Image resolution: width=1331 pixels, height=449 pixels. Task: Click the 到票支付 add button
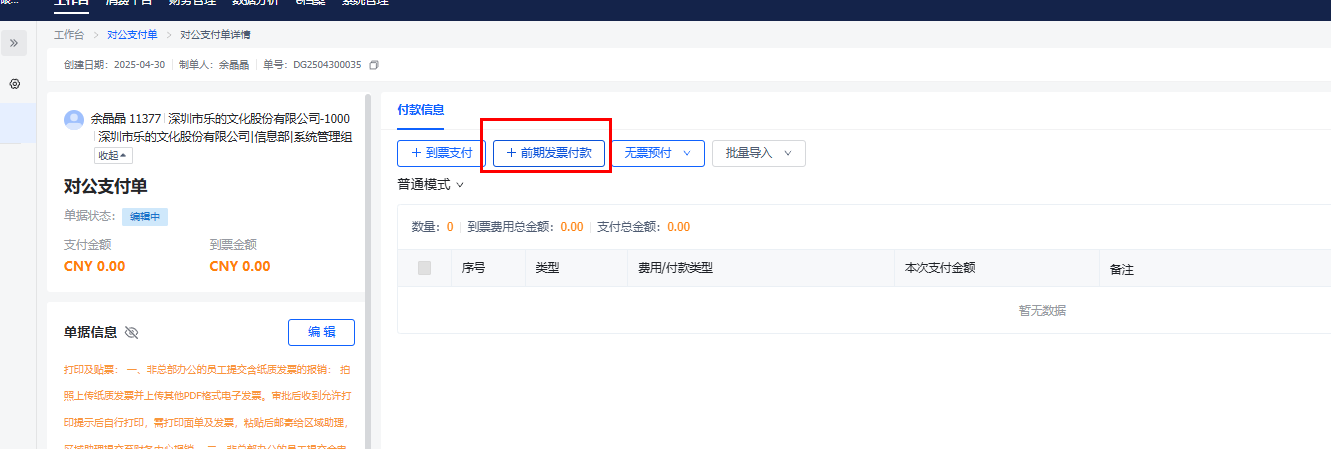441,153
